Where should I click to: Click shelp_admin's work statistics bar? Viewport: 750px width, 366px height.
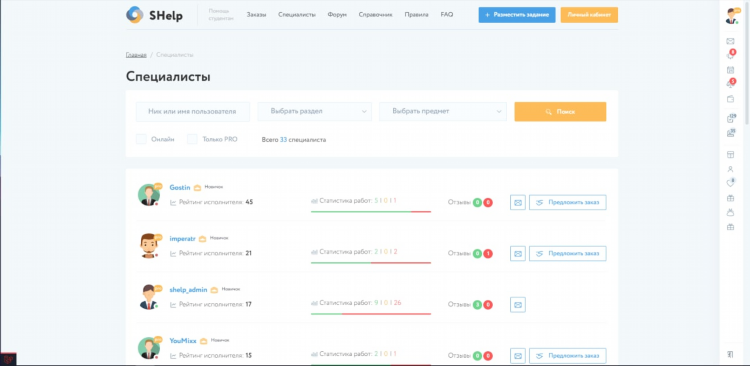[x=371, y=314]
